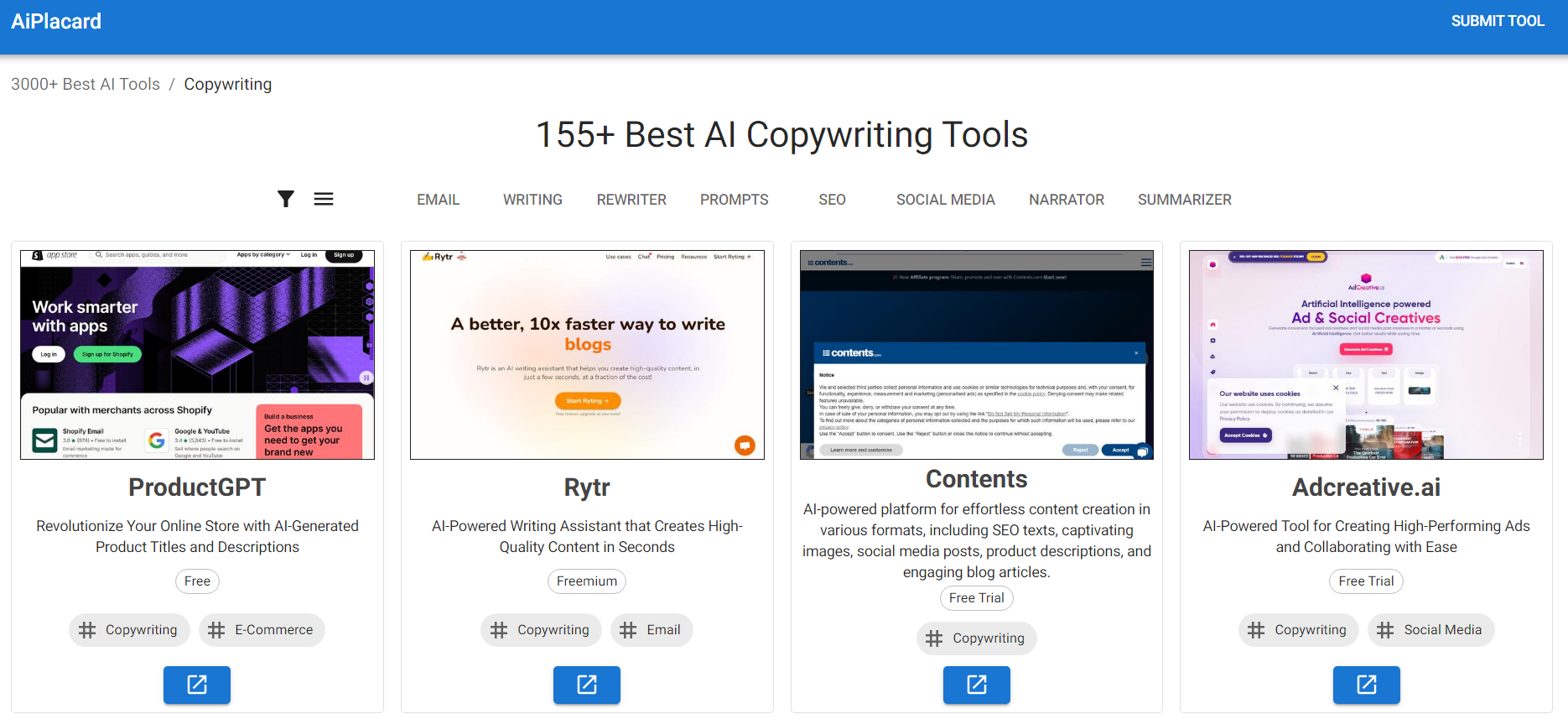Open the Rytr screenshot thumbnail
Viewport: 1568px width, 719px height.
click(x=587, y=355)
